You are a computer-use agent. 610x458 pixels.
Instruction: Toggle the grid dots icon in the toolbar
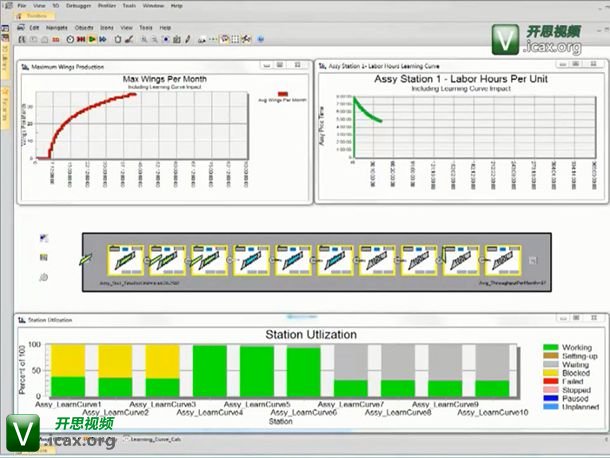click(x=235, y=39)
